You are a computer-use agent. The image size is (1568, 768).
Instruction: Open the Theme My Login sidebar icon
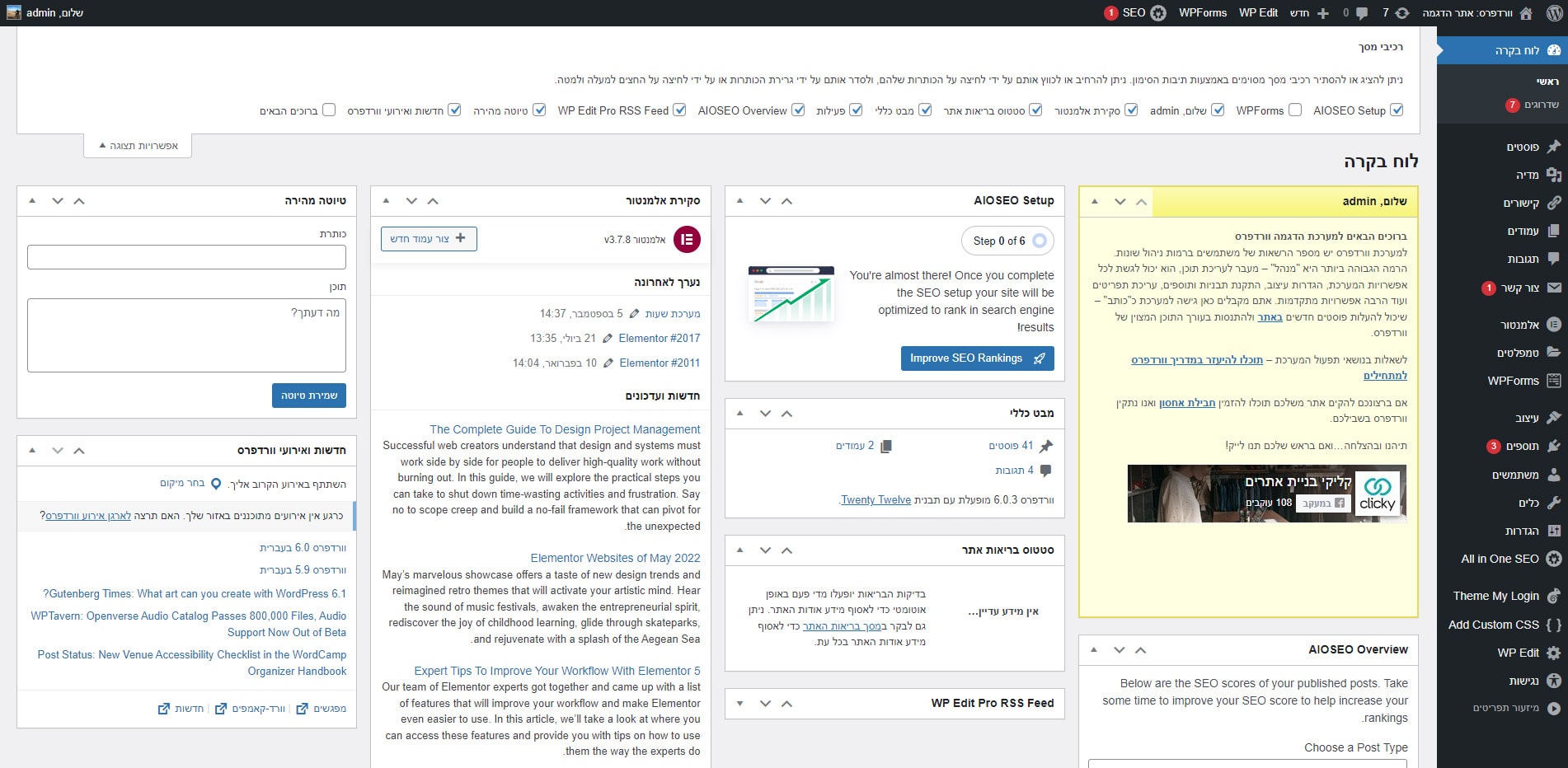(x=1553, y=596)
